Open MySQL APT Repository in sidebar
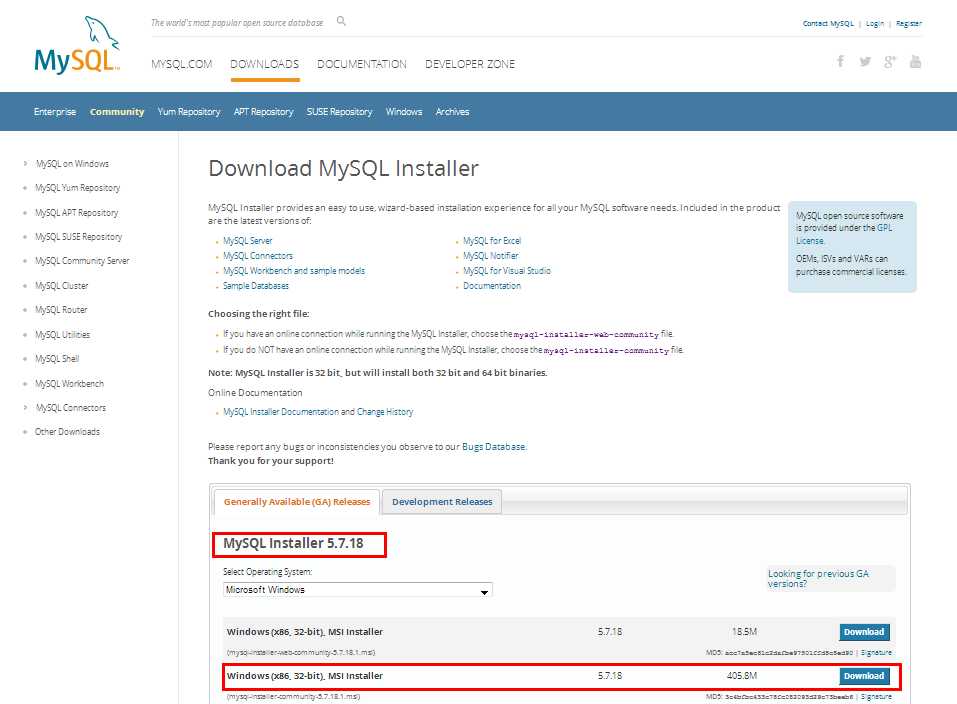Image resolution: width=957 pixels, height=704 pixels. pyautogui.click(x=77, y=212)
